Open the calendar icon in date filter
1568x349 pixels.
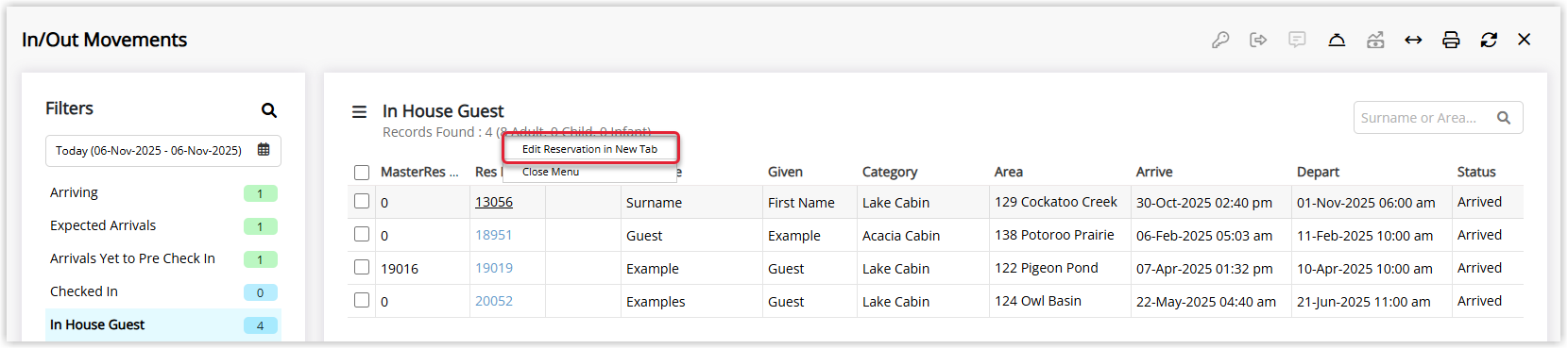click(x=264, y=150)
